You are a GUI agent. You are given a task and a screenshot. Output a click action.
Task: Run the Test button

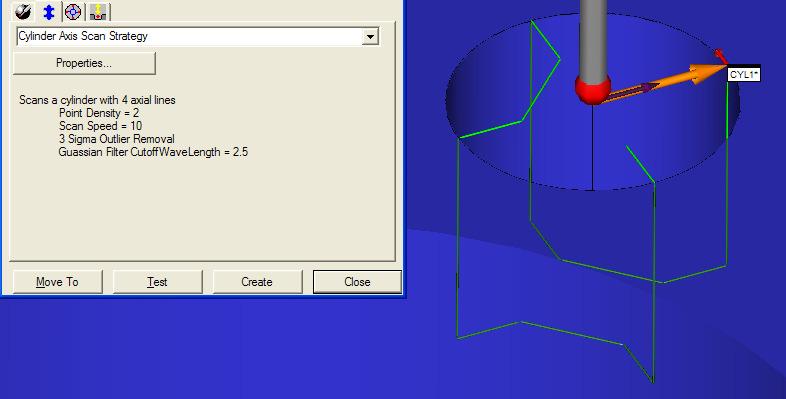click(x=157, y=282)
